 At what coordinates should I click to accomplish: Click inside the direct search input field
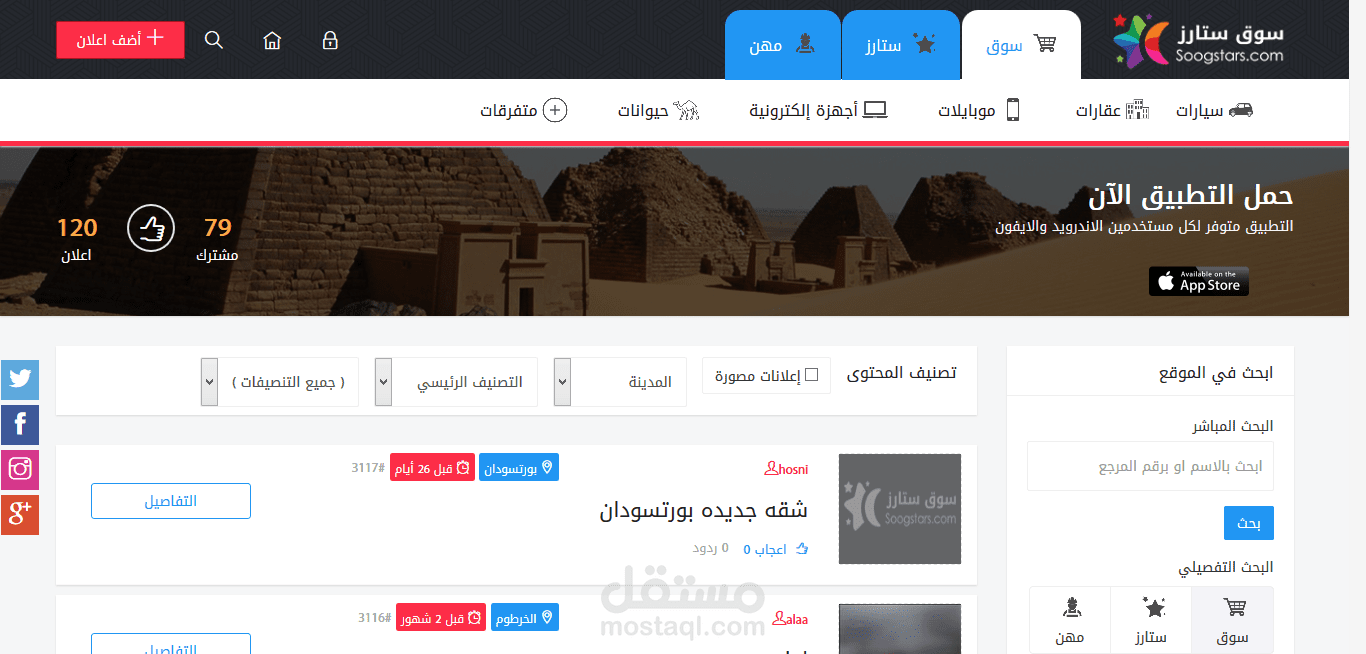(x=1149, y=466)
